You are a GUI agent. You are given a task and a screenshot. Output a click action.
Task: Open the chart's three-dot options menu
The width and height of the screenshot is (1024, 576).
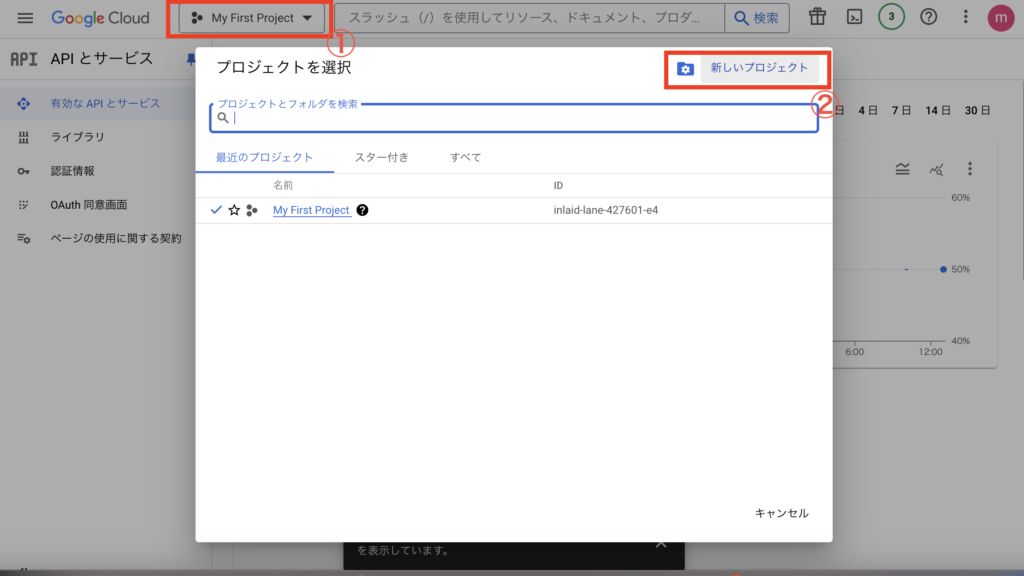pos(969,169)
